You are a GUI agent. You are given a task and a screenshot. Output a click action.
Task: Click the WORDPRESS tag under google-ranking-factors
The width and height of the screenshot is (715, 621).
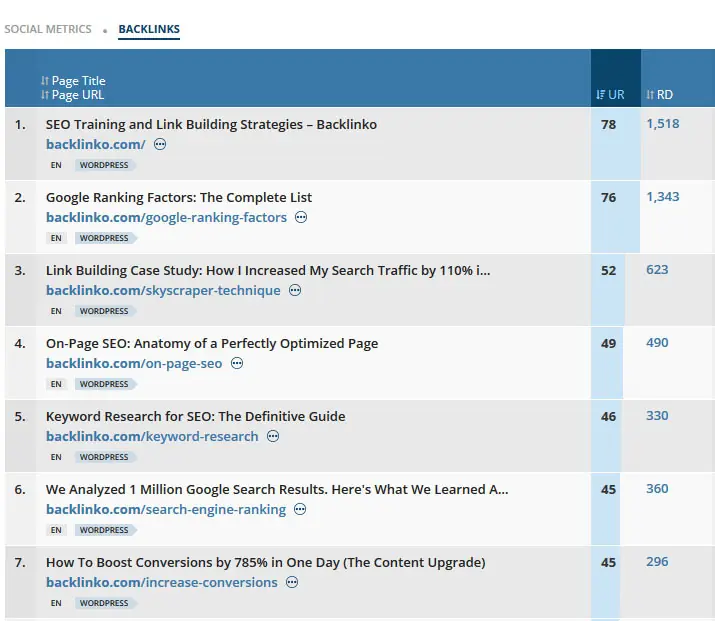(105, 238)
